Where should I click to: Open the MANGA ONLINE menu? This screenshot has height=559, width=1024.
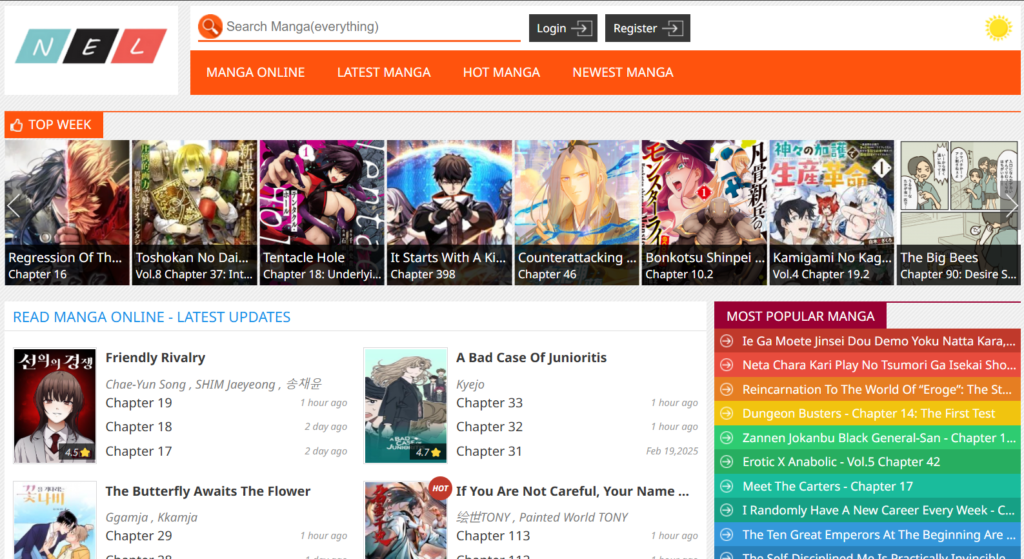[x=255, y=72]
